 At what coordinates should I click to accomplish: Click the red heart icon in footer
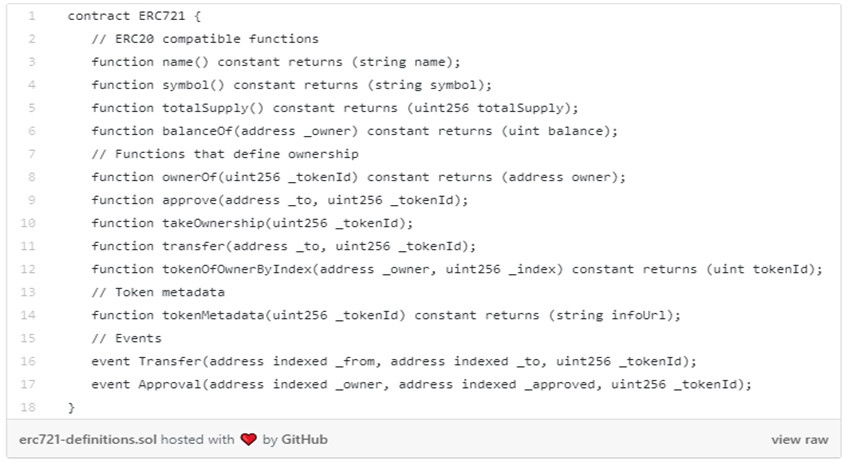[249, 440]
